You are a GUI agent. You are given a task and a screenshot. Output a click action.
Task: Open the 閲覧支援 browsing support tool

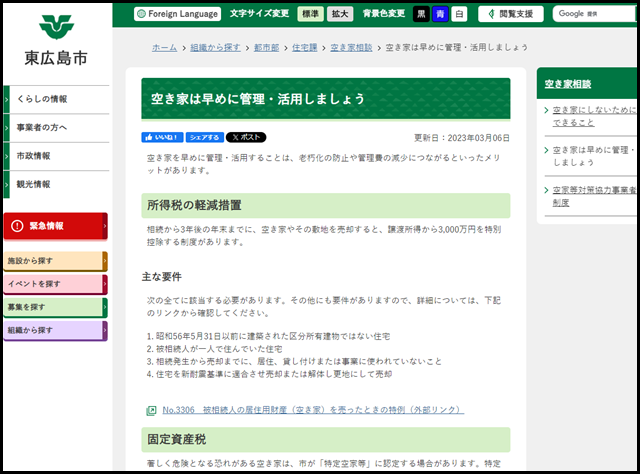[x=511, y=14]
